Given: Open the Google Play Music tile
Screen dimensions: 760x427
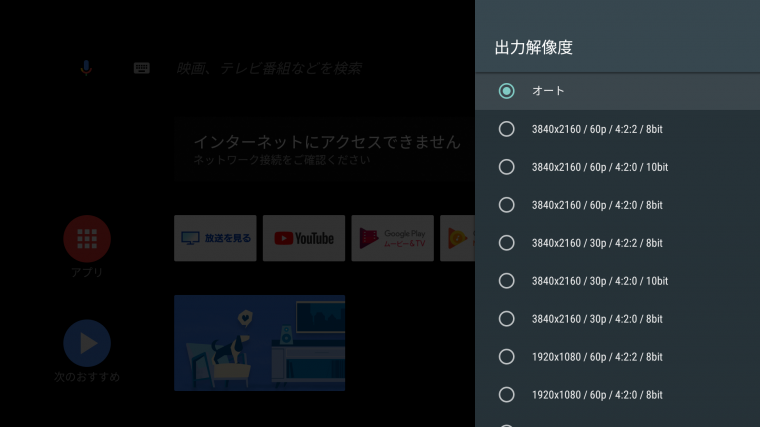Looking at the screenshot, I should point(458,238).
